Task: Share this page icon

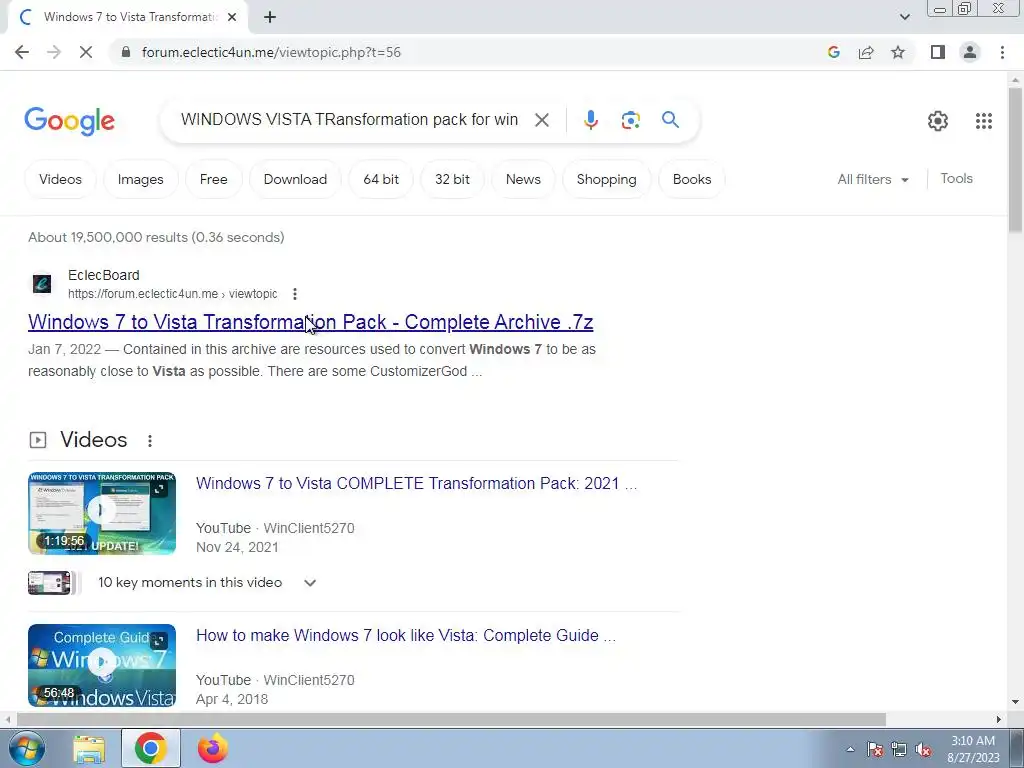Action: [866, 52]
